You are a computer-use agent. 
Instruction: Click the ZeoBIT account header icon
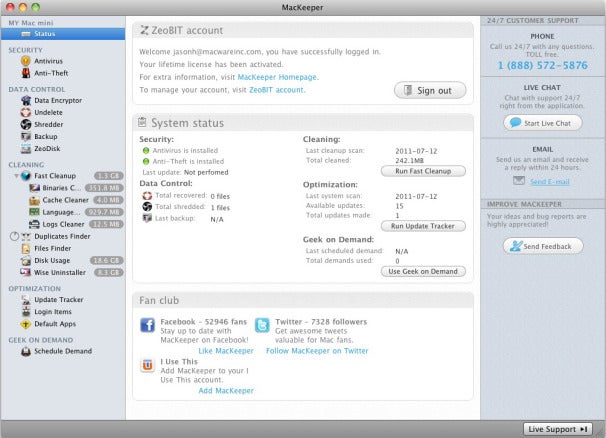[144, 30]
